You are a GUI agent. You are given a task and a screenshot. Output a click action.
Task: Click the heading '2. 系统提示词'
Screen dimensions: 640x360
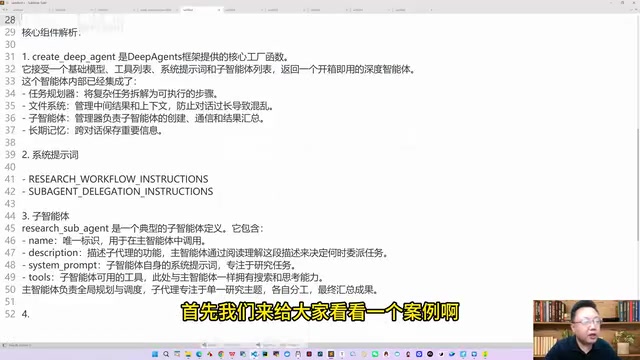[50, 155]
